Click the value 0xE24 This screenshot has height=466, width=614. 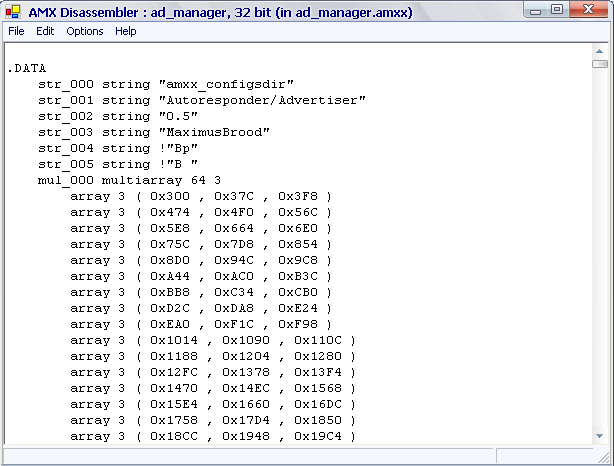point(298,309)
